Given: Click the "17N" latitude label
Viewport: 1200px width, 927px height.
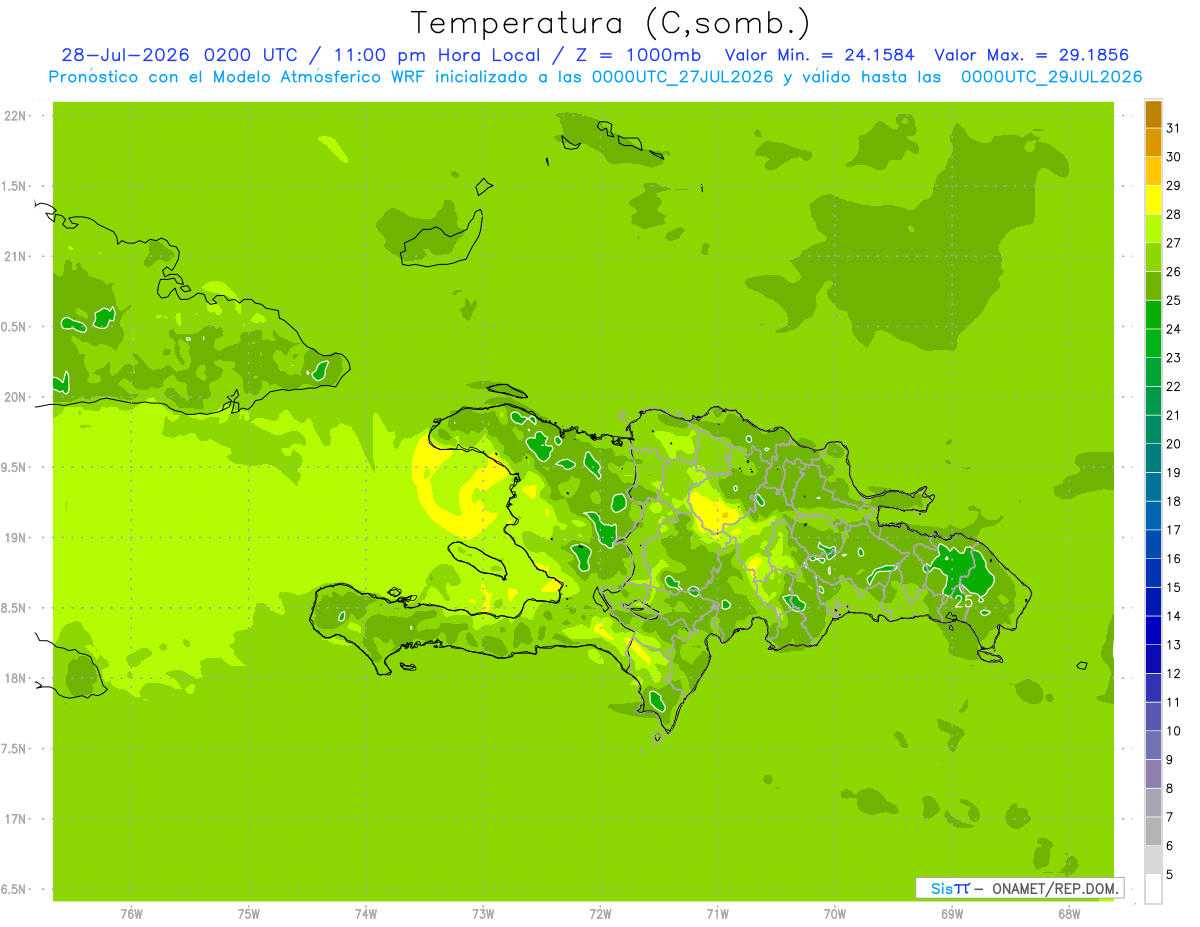Looking at the screenshot, I should (14, 819).
